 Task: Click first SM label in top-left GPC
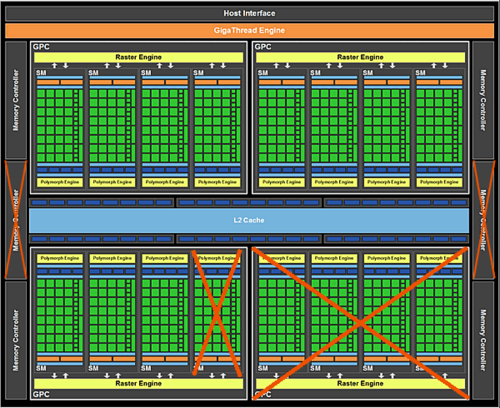(41, 73)
